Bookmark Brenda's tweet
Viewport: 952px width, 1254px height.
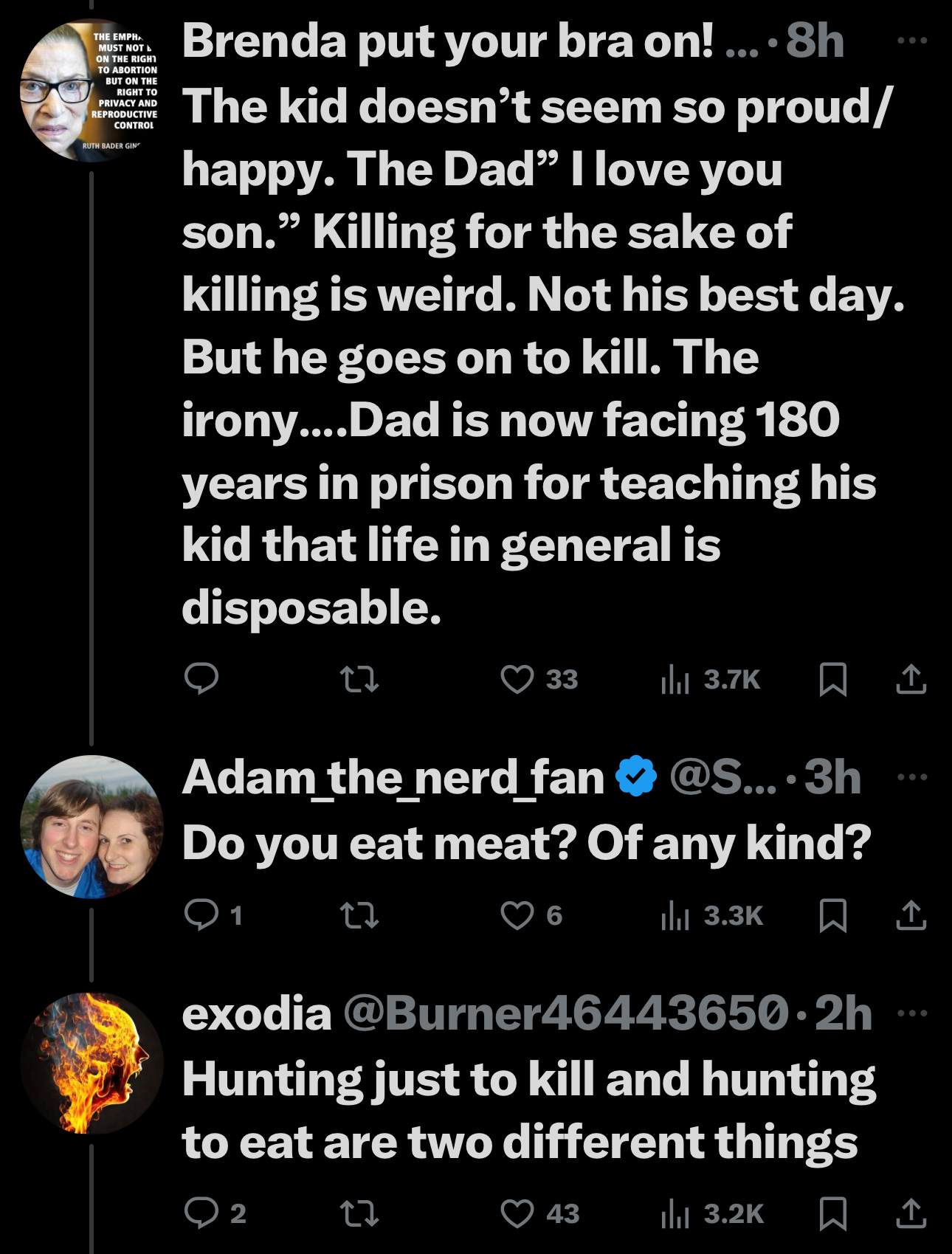[833, 679]
